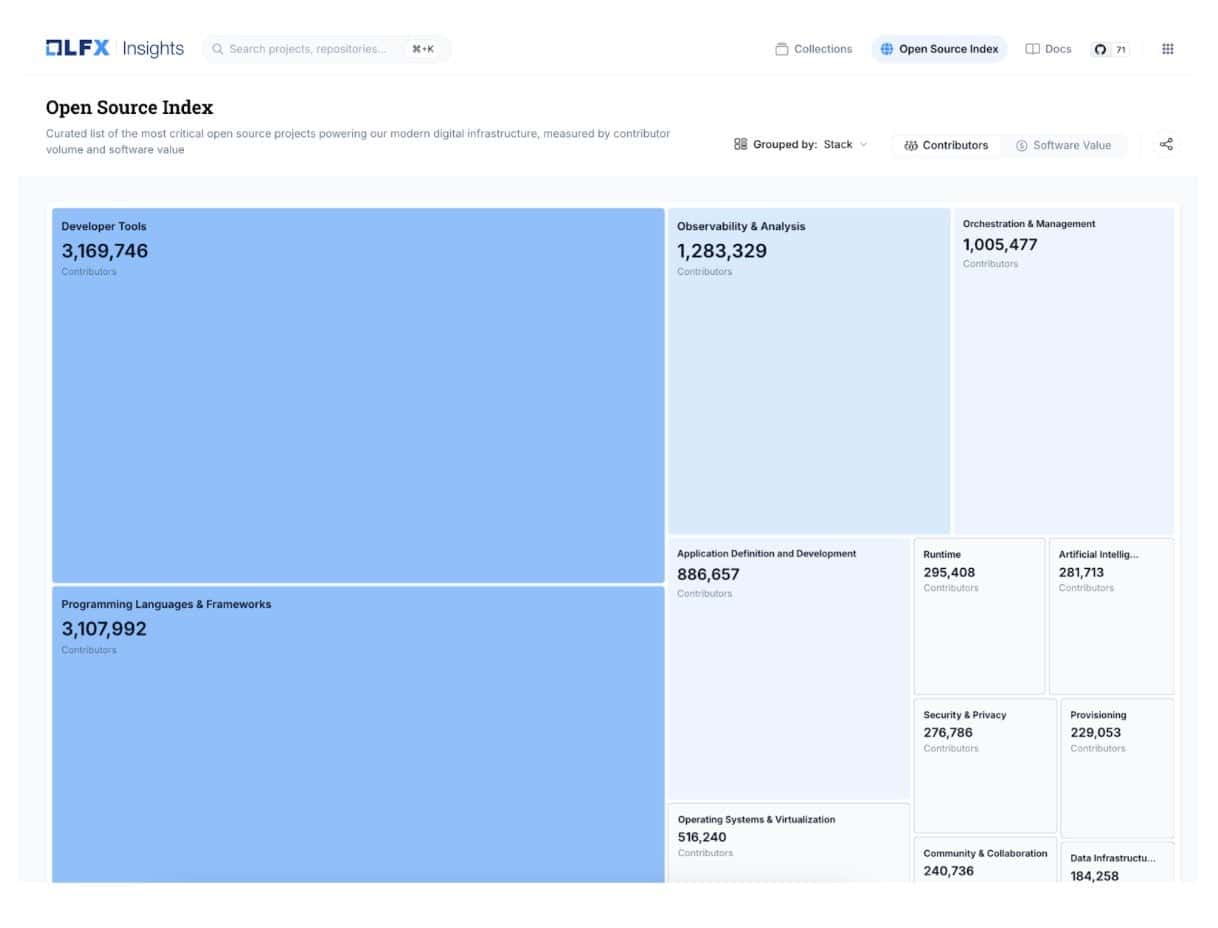Switch view to Software Value
1218x928 pixels.
[1063, 145]
